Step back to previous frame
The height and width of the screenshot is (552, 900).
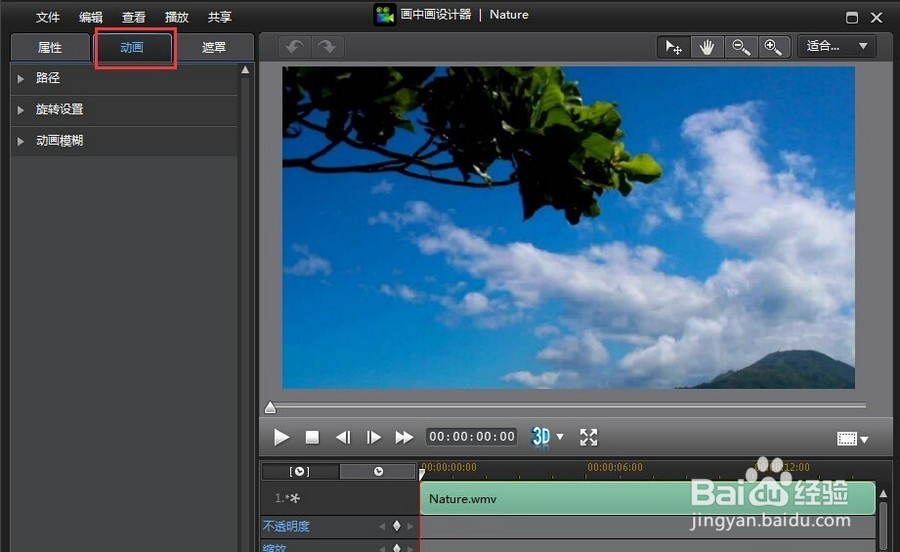point(343,437)
